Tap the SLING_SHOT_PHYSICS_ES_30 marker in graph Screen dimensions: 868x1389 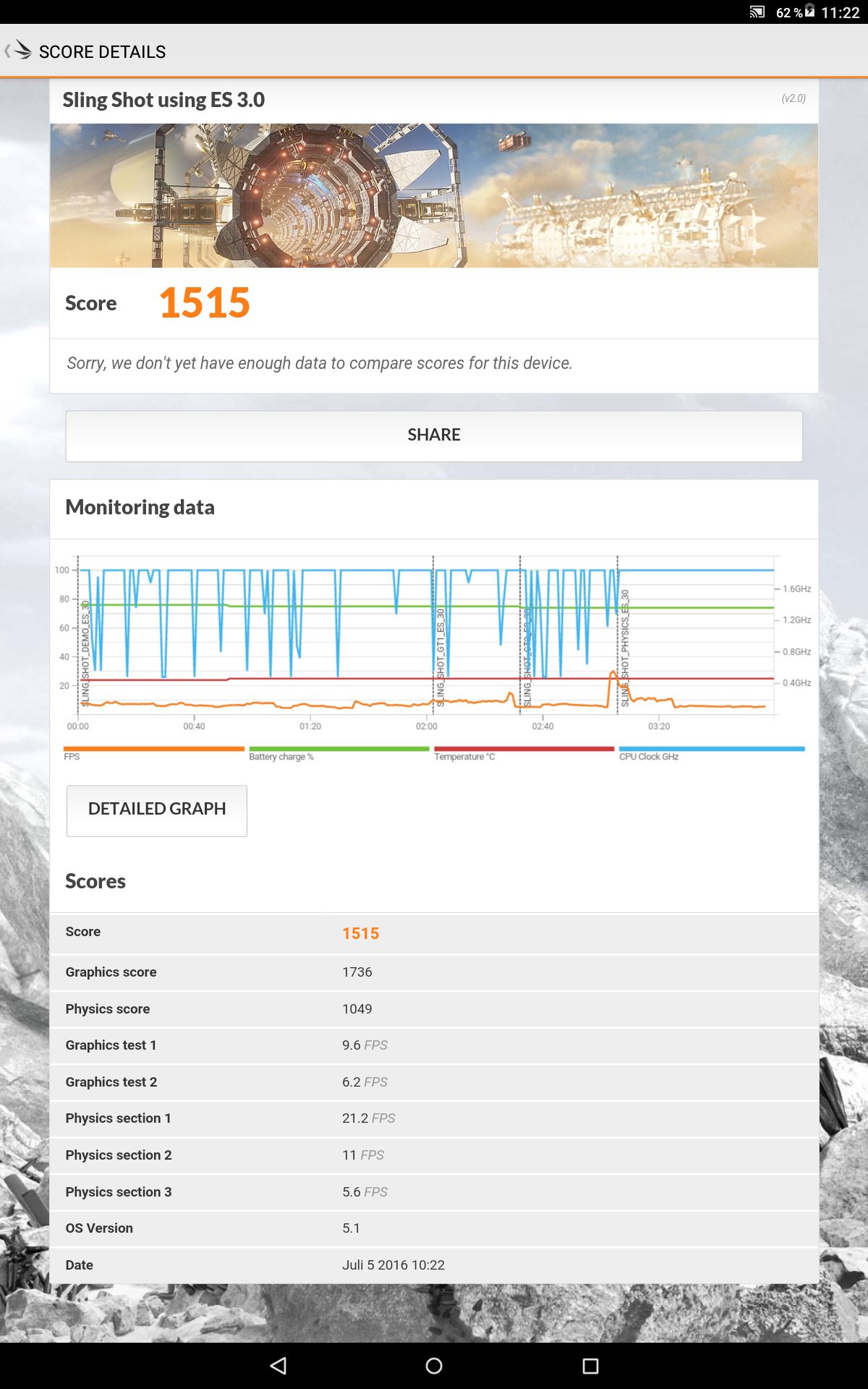click(625, 648)
